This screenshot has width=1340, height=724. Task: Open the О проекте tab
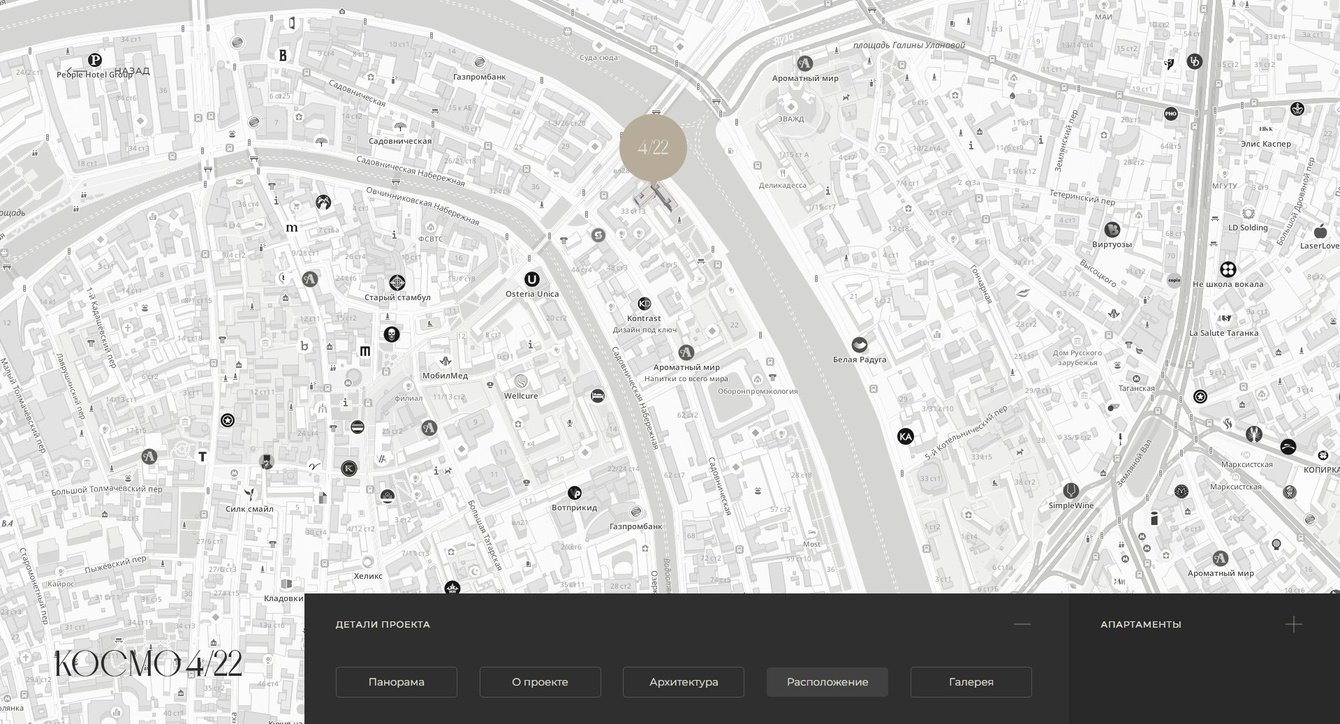(x=540, y=682)
